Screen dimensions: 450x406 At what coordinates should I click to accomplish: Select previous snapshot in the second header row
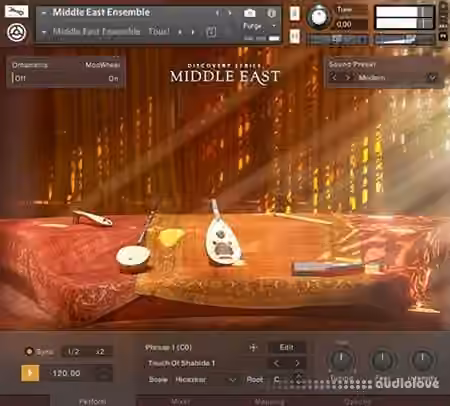[x=180, y=32]
